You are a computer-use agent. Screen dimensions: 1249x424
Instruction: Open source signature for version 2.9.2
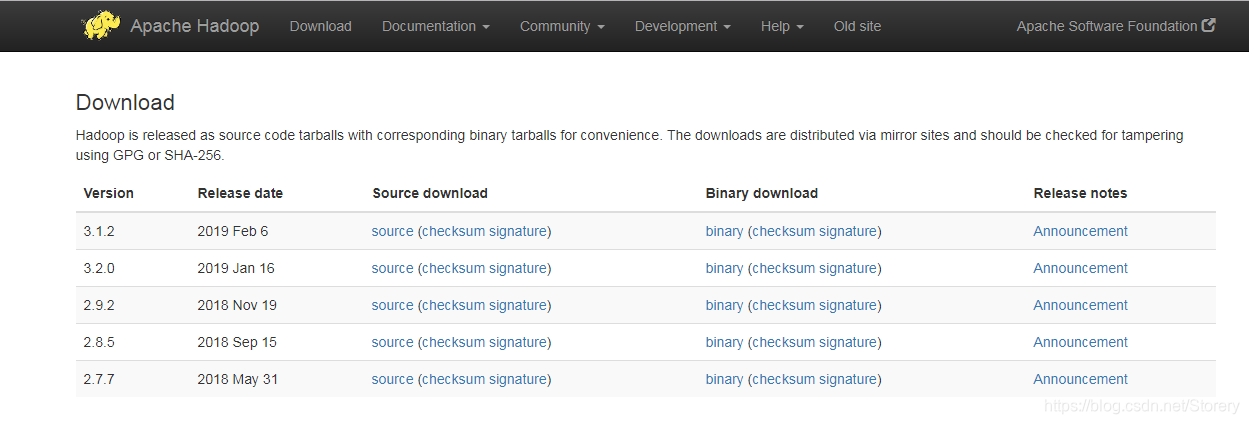pos(518,305)
